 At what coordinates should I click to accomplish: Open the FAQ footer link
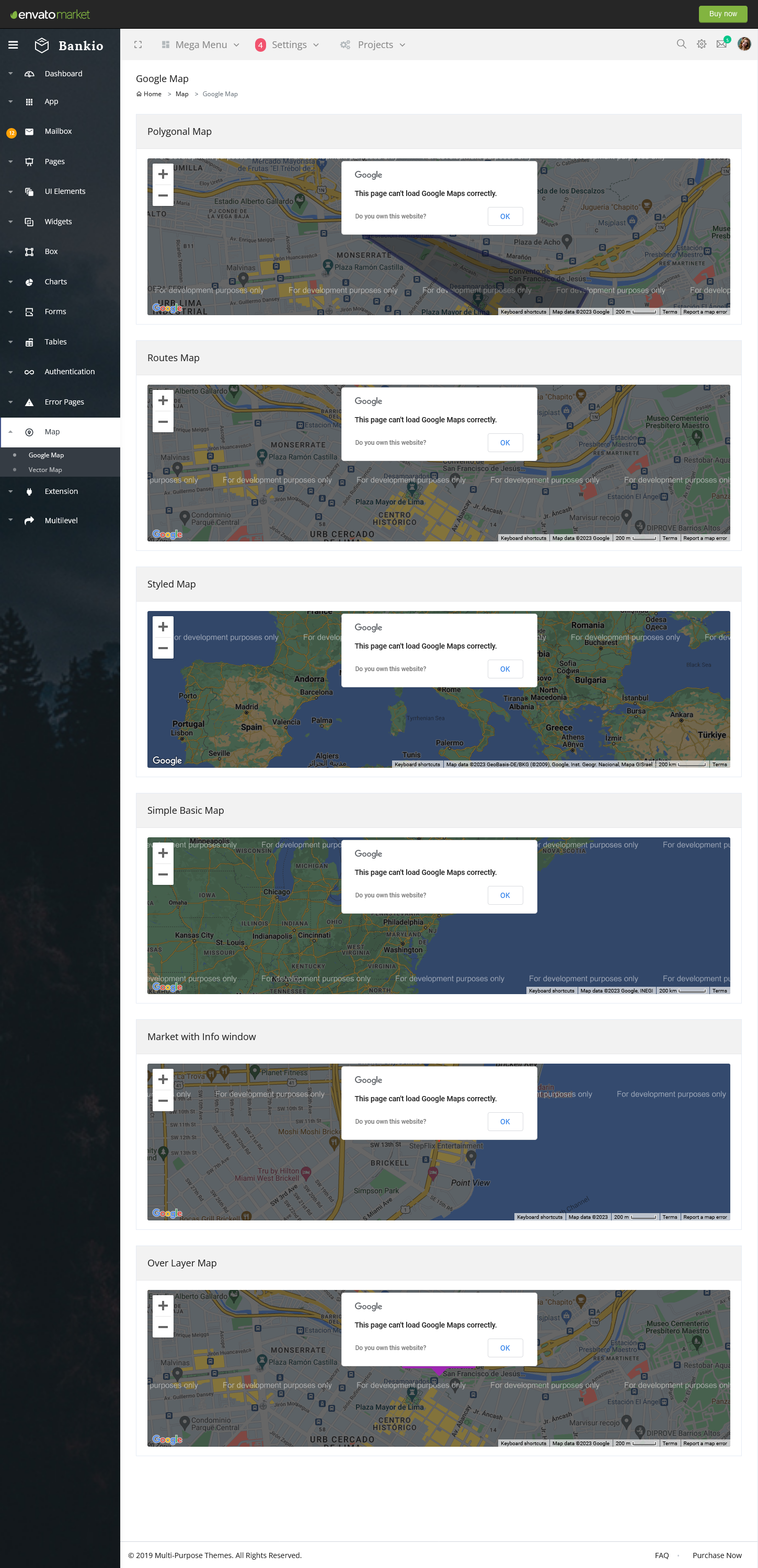tap(662, 1556)
